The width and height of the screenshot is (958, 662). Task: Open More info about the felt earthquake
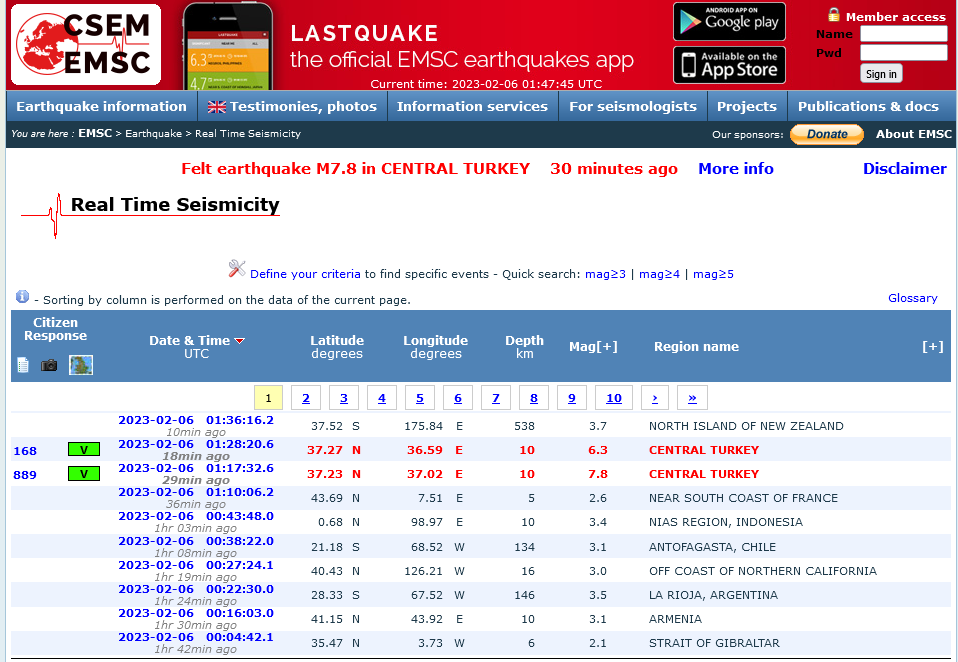coord(736,169)
